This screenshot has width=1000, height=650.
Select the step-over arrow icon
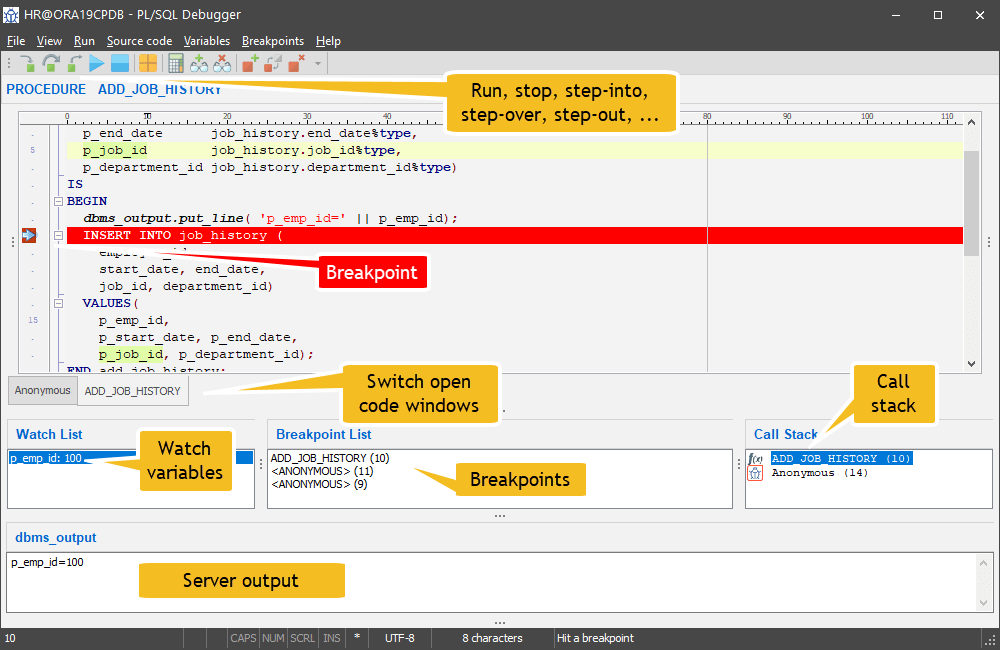[x=49, y=62]
